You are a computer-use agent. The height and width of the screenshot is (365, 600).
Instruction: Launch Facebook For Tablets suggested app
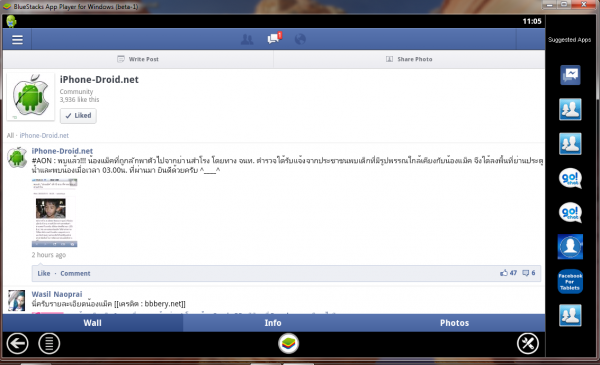point(570,282)
